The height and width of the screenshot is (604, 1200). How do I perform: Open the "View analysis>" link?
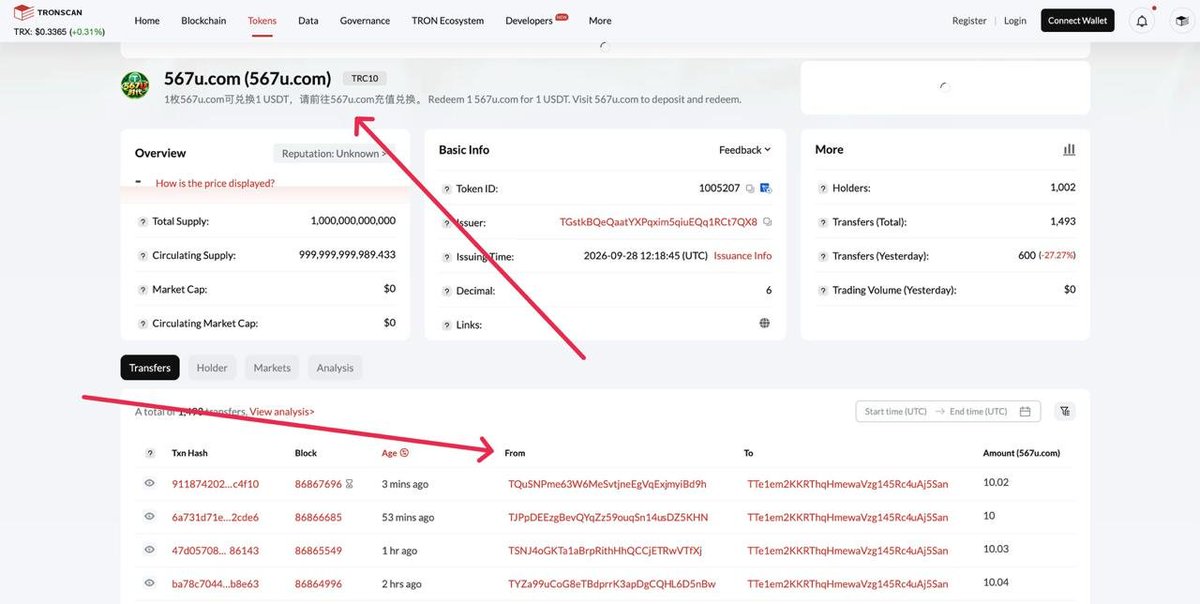coord(282,412)
